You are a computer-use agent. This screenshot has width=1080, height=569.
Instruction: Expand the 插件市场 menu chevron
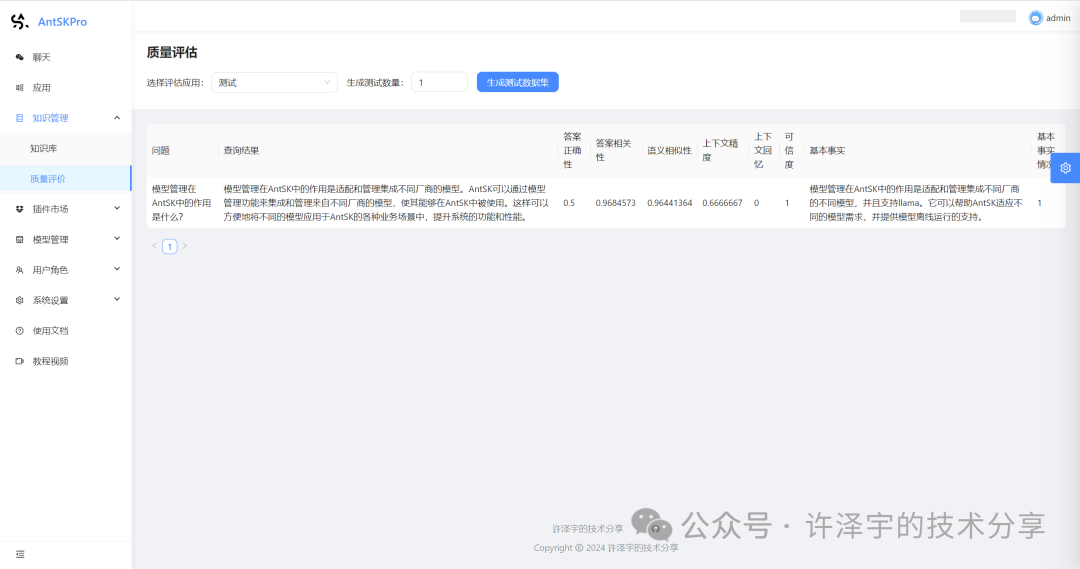tap(117, 208)
